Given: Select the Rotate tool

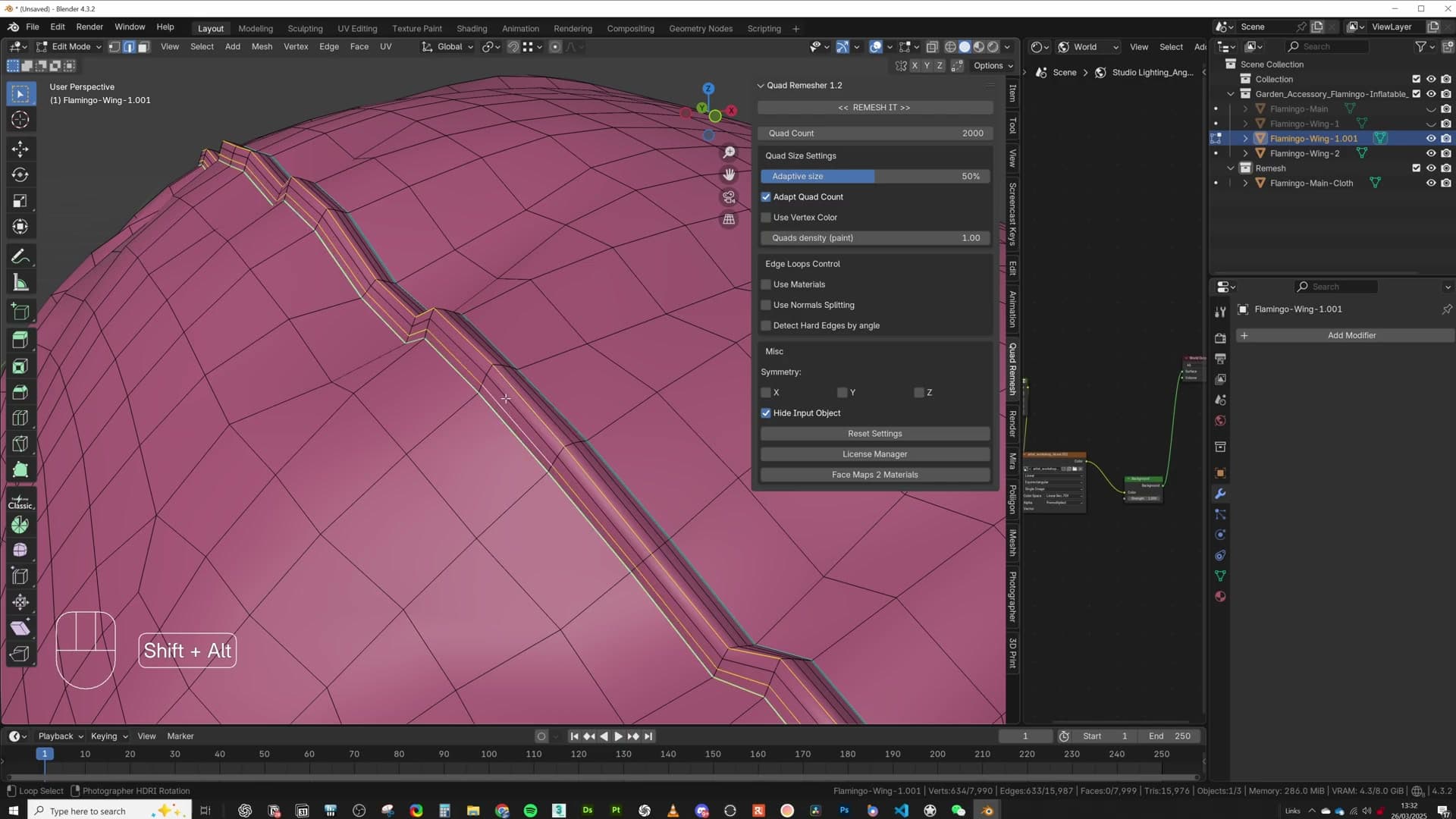Looking at the screenshot, I should pyautogui.click(x=20, y=175).
